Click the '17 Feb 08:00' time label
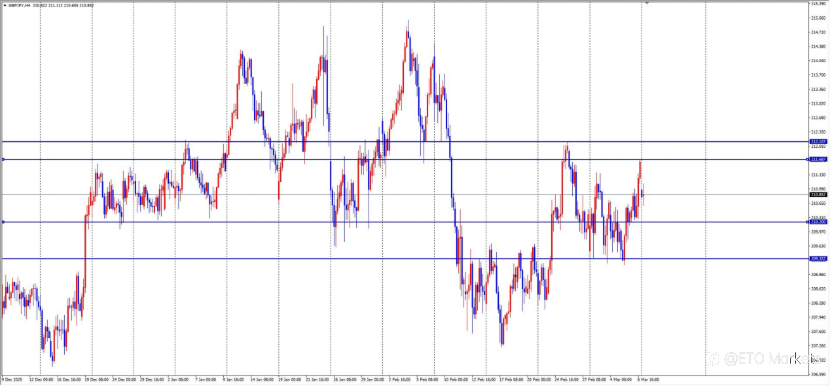Image resolution: width=831 pixels, height=387 pixels. [x=511, y=380]
